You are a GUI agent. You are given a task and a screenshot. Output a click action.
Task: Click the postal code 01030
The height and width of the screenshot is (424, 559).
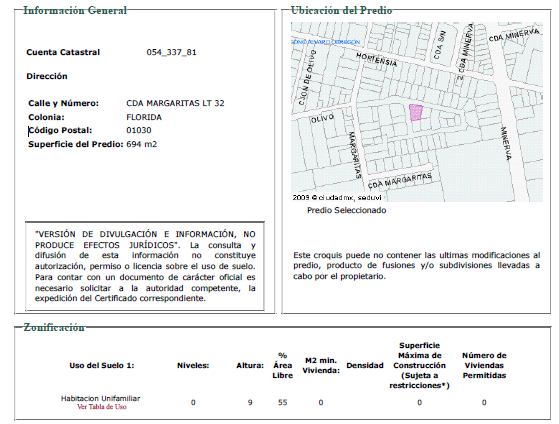tap(139, 131)
